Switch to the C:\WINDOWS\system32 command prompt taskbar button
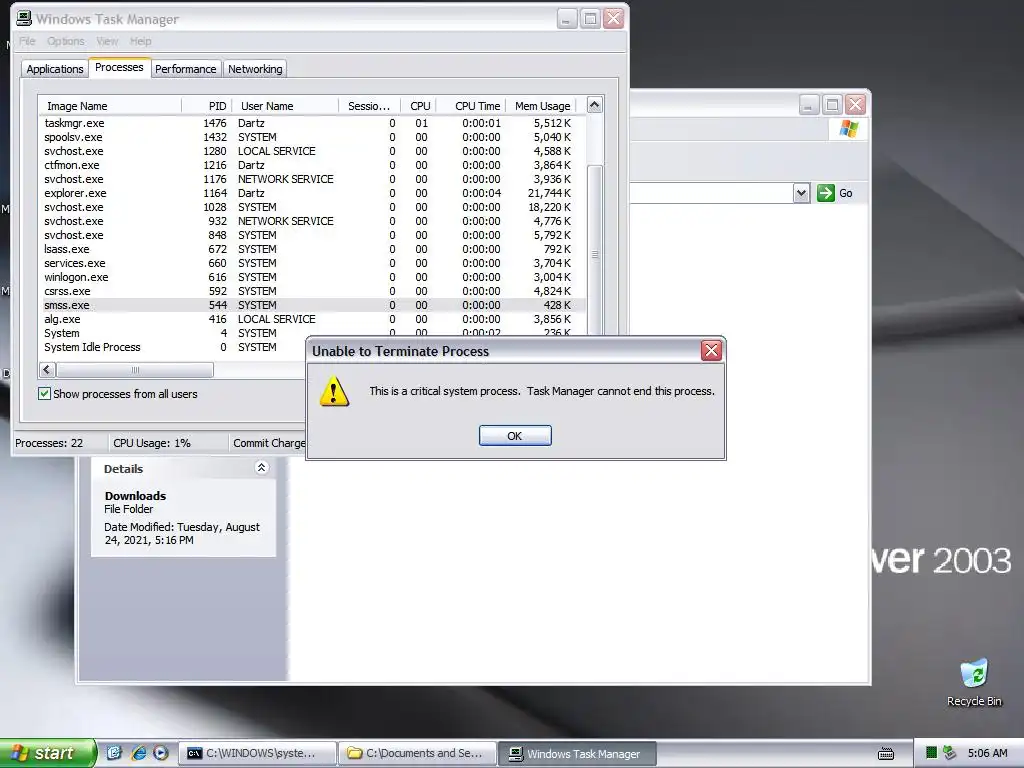1024x768 pixels. point(257,754)
